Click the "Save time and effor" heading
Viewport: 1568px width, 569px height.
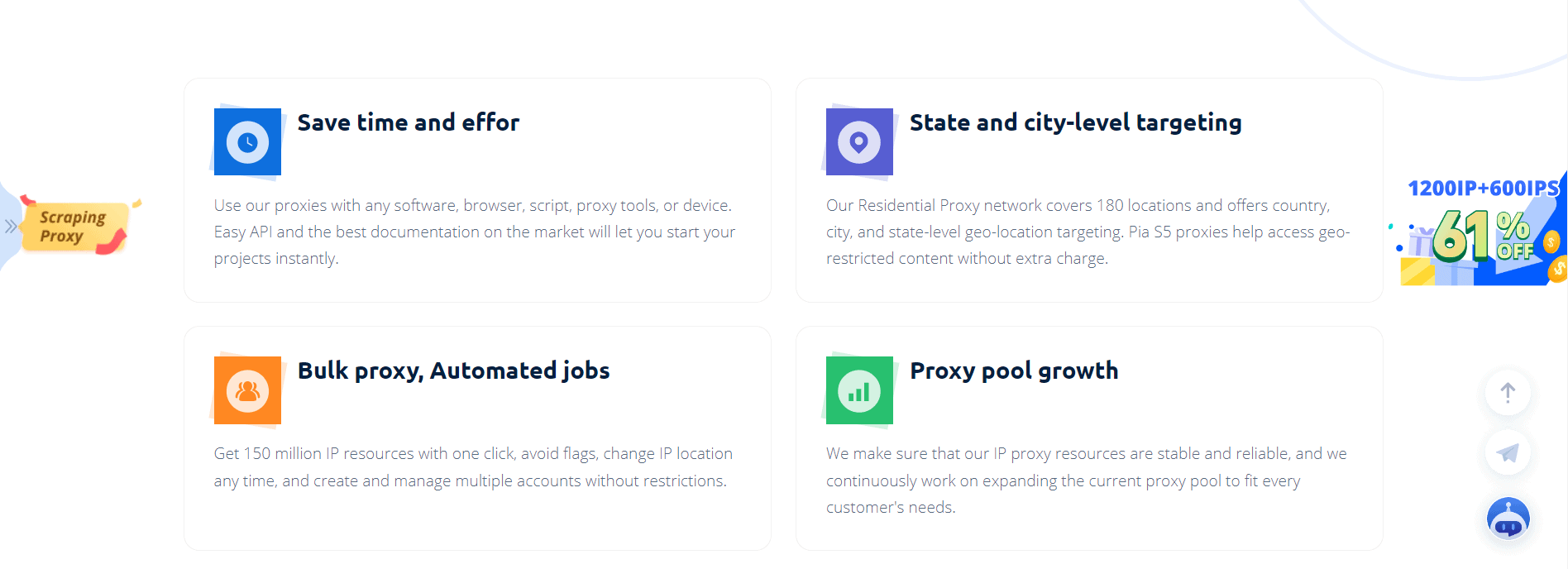click(x=409, y=122)
